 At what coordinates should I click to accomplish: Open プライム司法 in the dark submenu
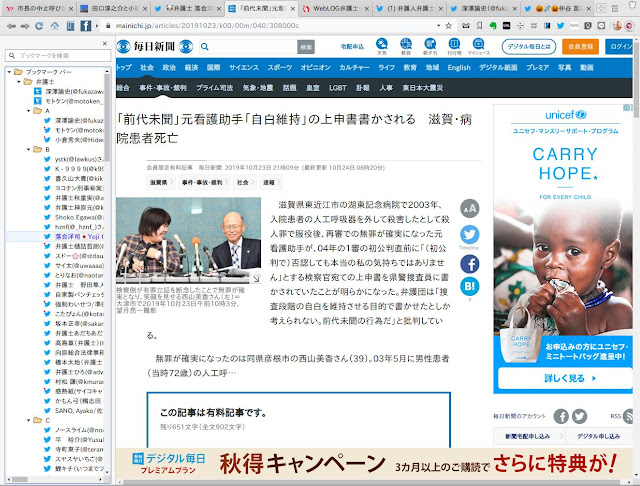[215, 88]
